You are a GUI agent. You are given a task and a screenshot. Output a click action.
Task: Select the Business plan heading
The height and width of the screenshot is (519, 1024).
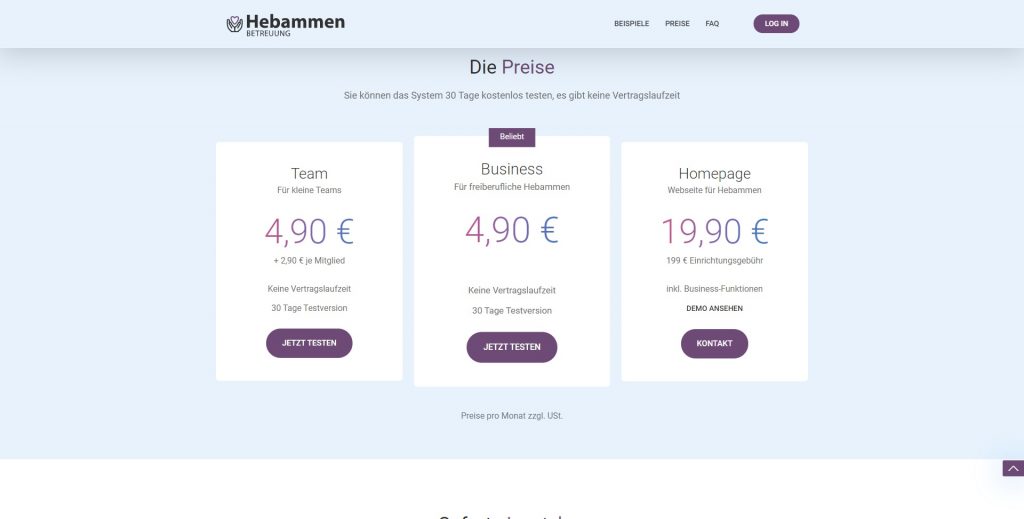tap(512, 169)
